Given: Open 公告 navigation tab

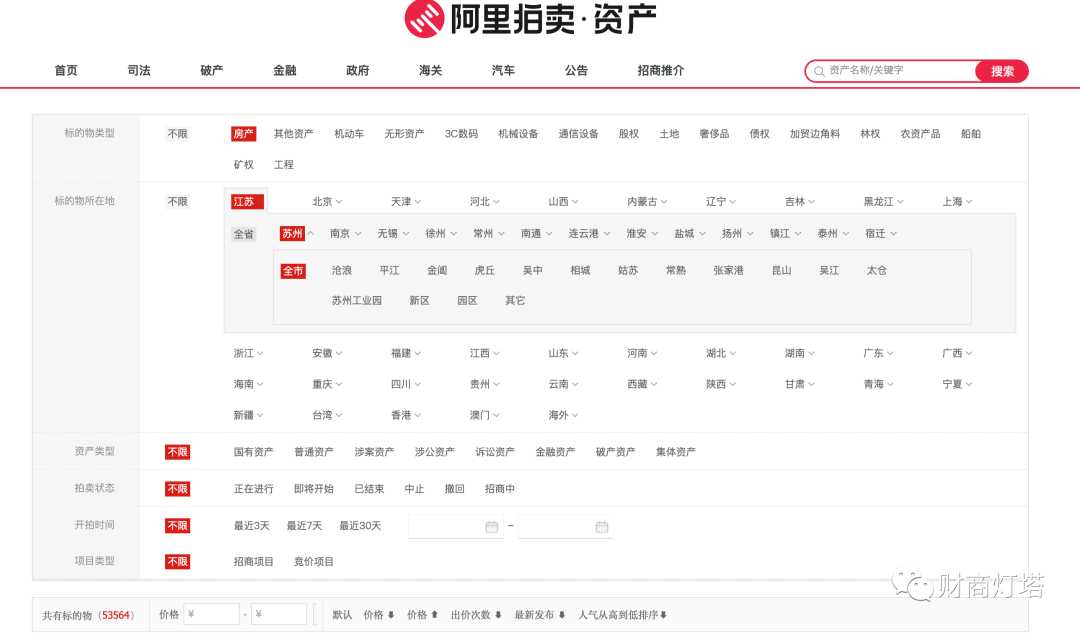Looking at the screenshot, I should (577, 70).
